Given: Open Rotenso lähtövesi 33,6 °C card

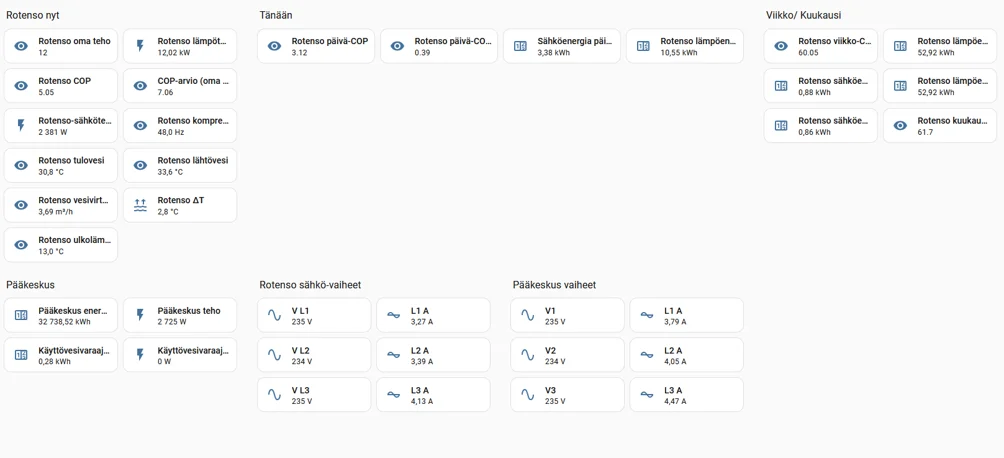Looking at the screenshot, I should tap(180, 165).
